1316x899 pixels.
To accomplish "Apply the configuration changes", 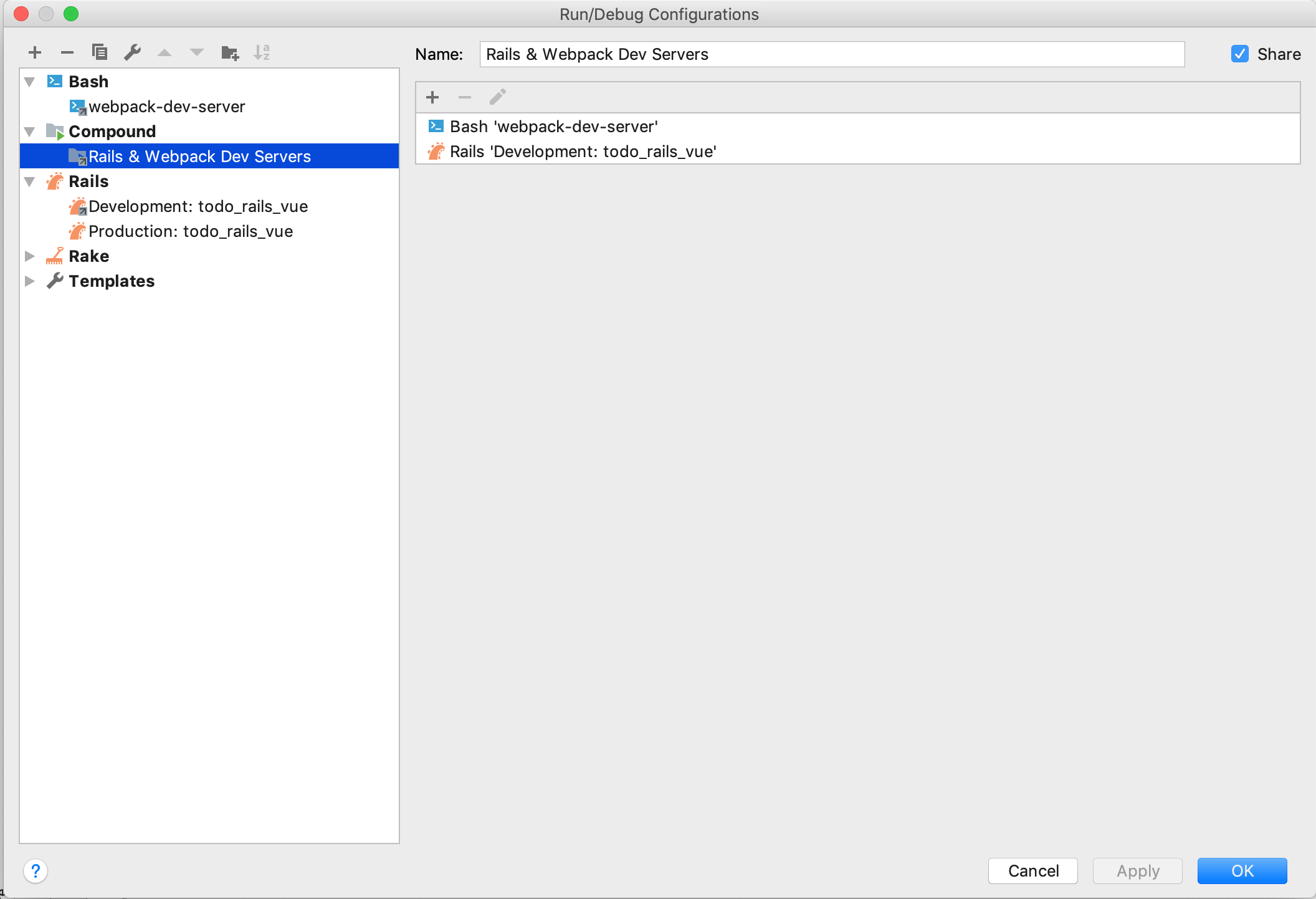I will pyautogui.click(x=1137, y=870).
